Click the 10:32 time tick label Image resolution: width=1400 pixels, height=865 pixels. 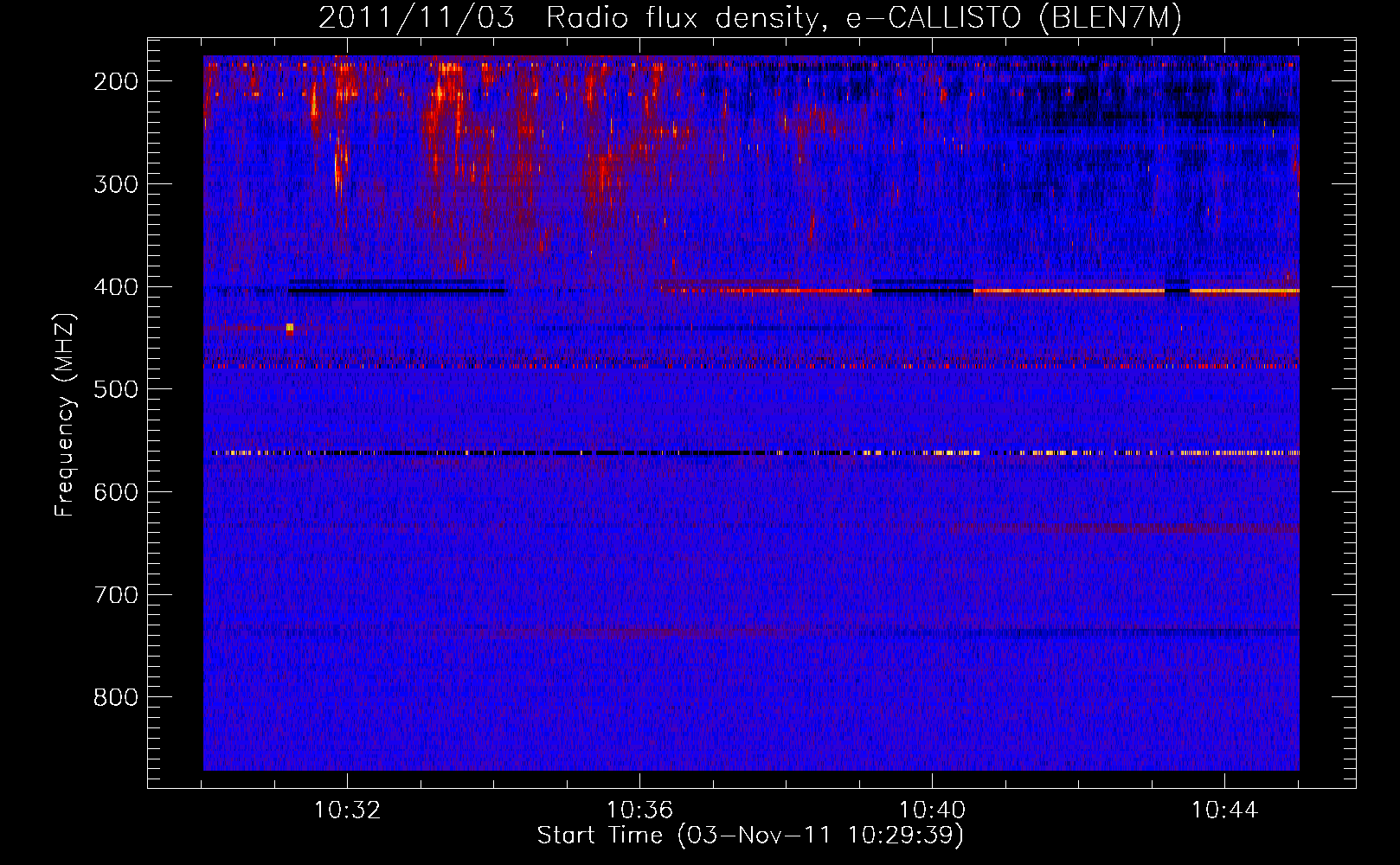[347, 810]
